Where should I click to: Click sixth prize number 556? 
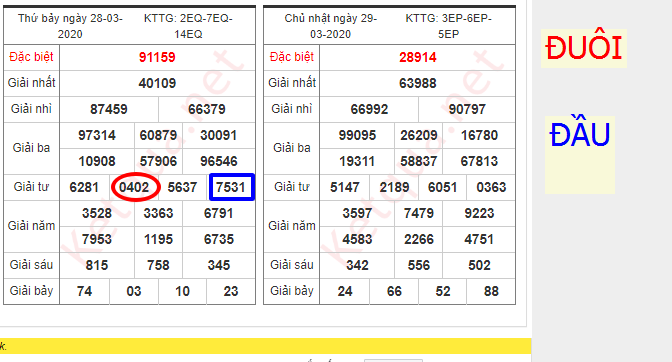(418, 265)
